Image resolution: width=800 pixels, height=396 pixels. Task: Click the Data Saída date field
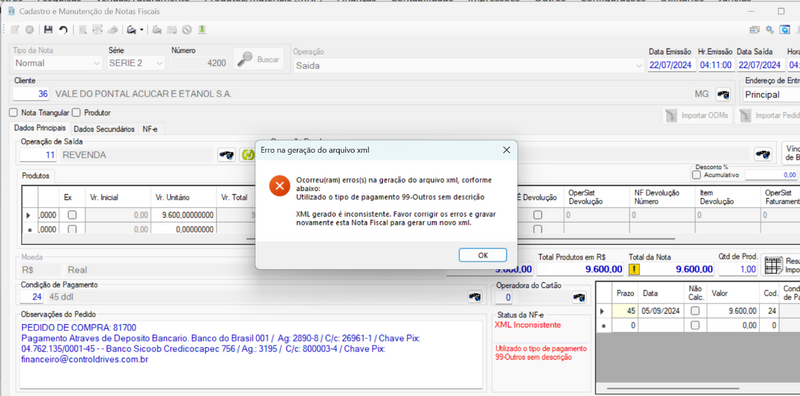[760, 65]
